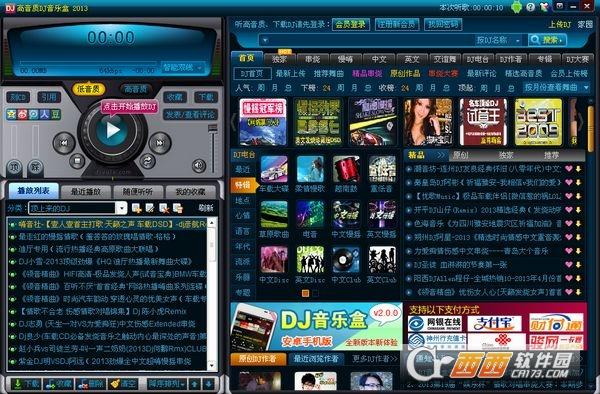The height and width of the screenshot is (394, 600).
Task: Move the selected track down with the arrow
Action: pyautogui.click(x=209, y=384)
